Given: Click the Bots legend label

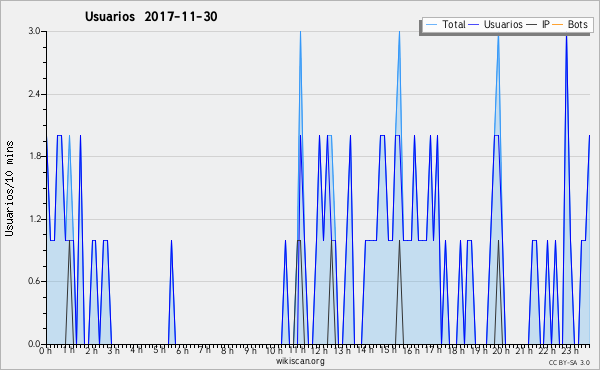Looking at the screenshot, I should [577, 25].
